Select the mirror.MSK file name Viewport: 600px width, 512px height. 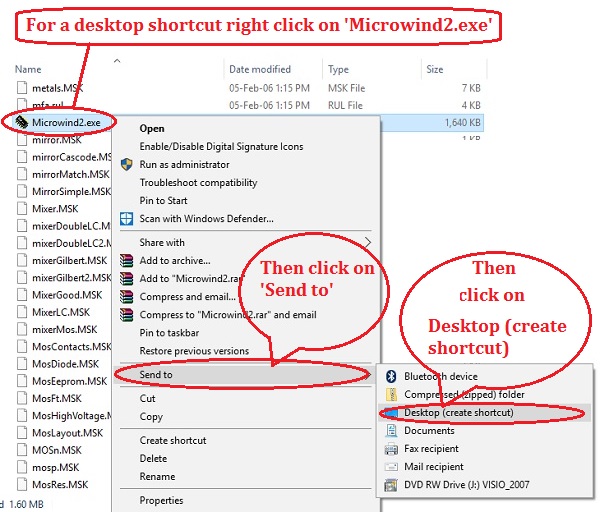pyautogui.click(x=57, y=140)
